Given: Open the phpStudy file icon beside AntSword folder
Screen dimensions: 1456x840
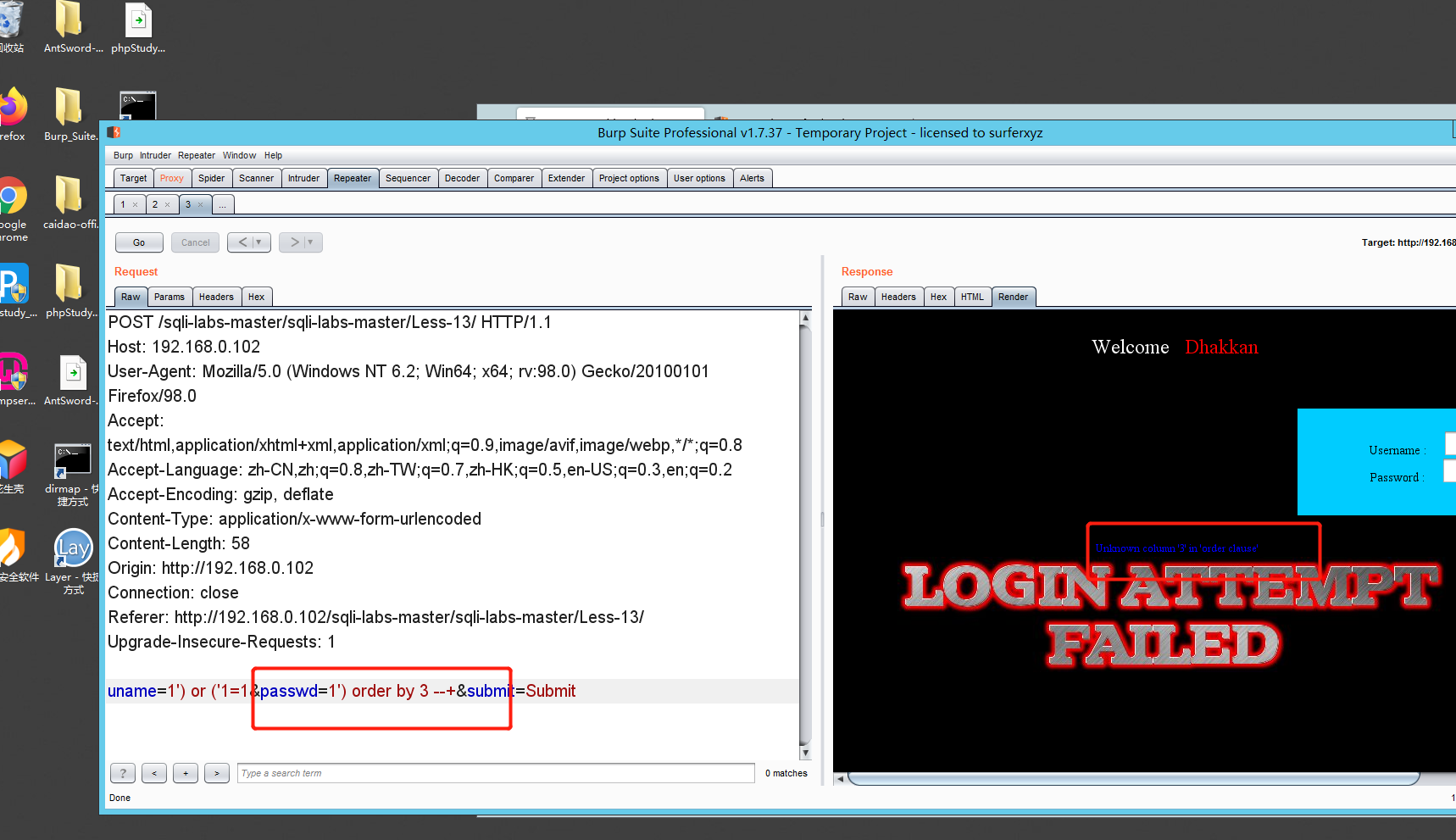Looking at the screenshot, I should [138, 27].
